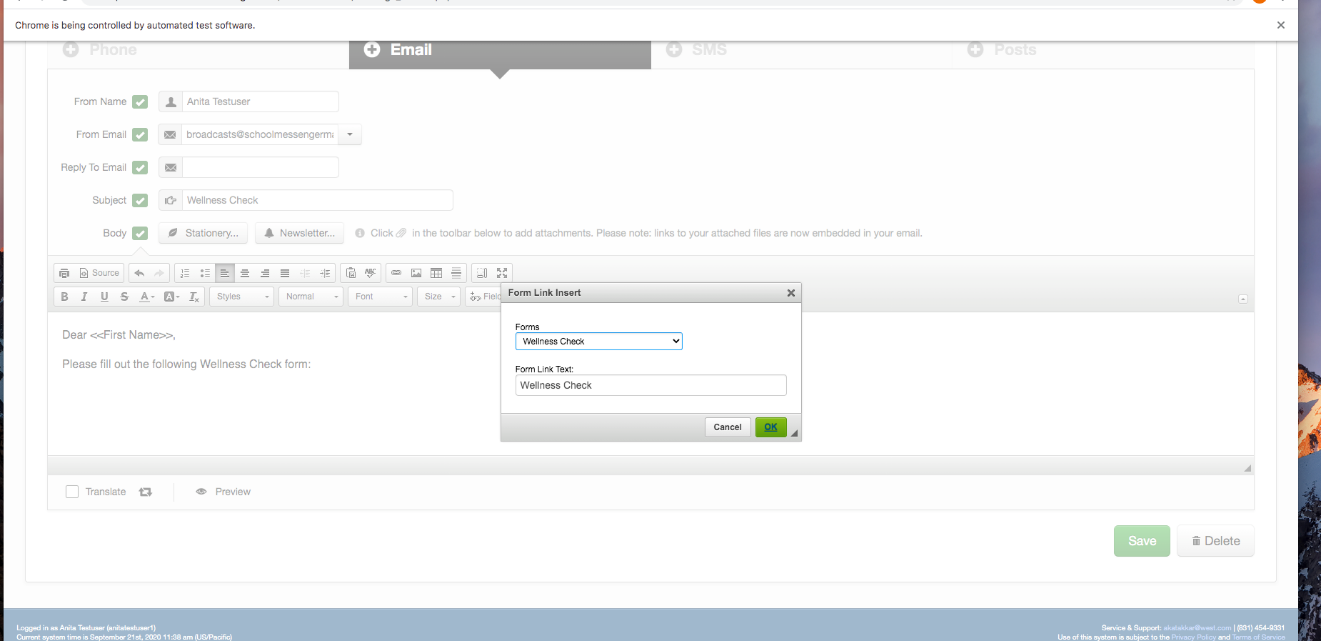Confirm form link with OK button

(x=770, y=427)
